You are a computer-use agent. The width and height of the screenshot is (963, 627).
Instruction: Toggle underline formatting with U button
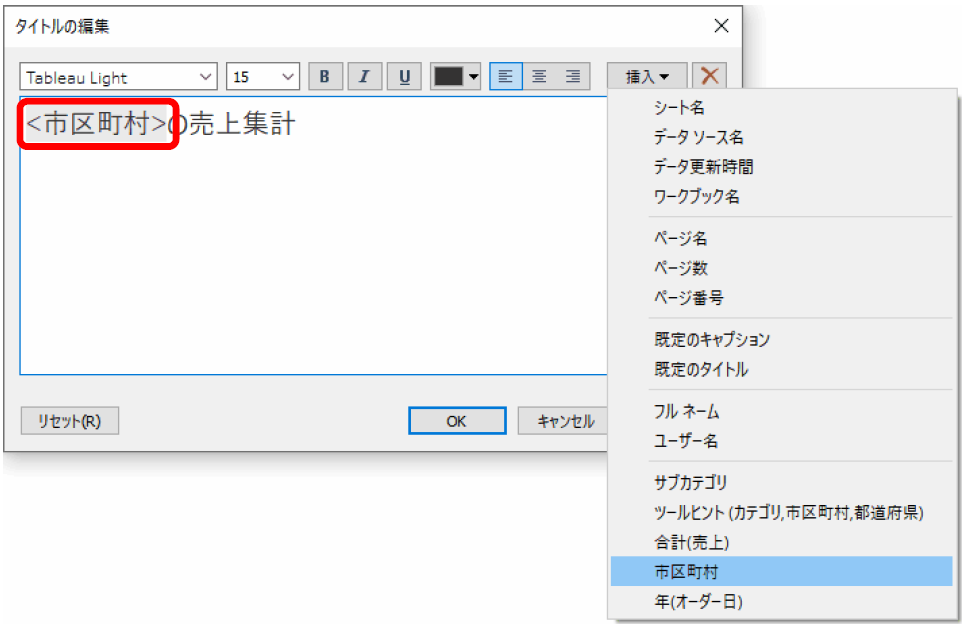[404, 77]
